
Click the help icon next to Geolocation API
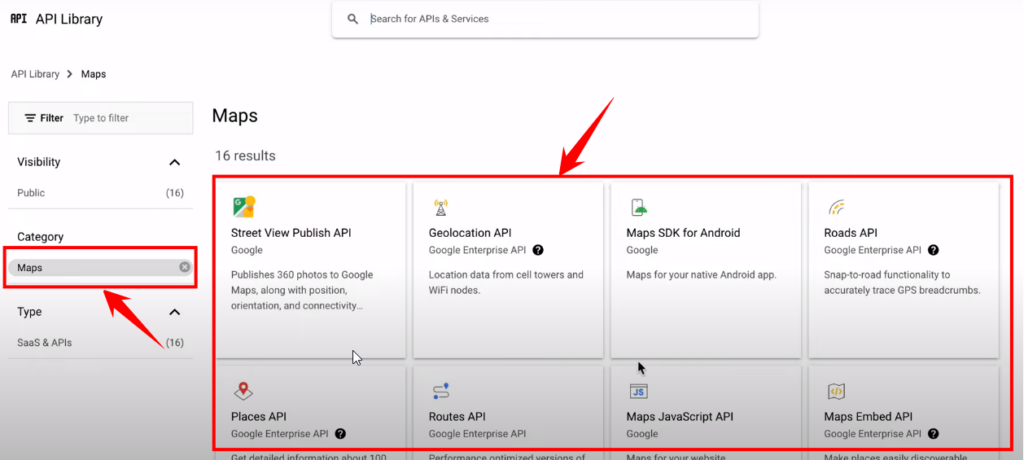(x=537, y=250)
